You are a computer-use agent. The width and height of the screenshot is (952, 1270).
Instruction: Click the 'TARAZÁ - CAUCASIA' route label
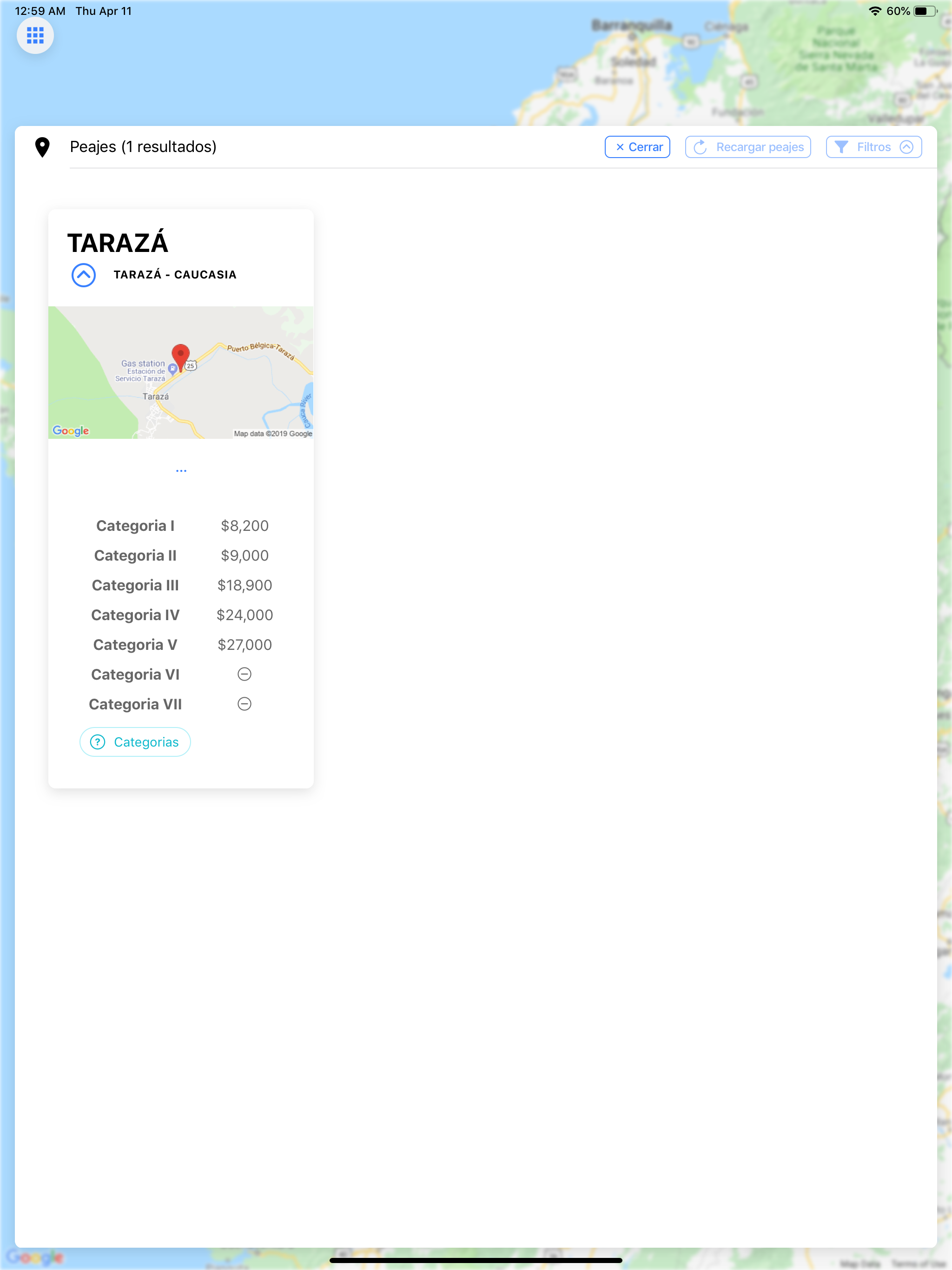click(x=175, y=274)
